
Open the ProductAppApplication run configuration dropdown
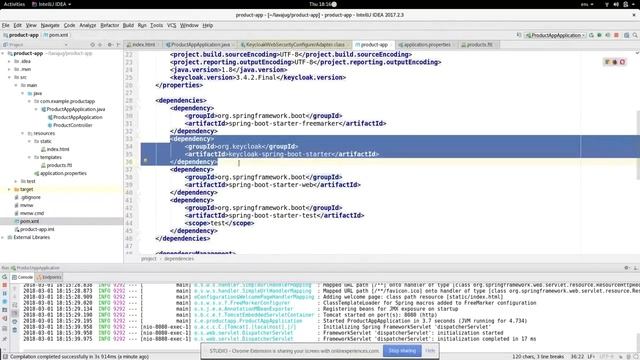tap(555, 36)
